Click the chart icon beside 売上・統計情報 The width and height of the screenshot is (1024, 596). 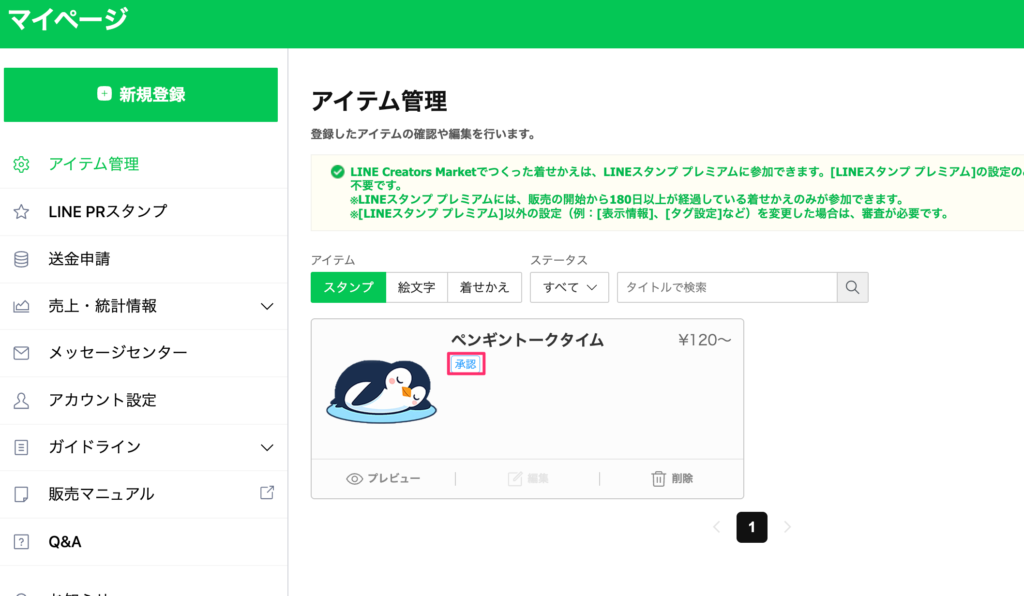click(21, 306)
